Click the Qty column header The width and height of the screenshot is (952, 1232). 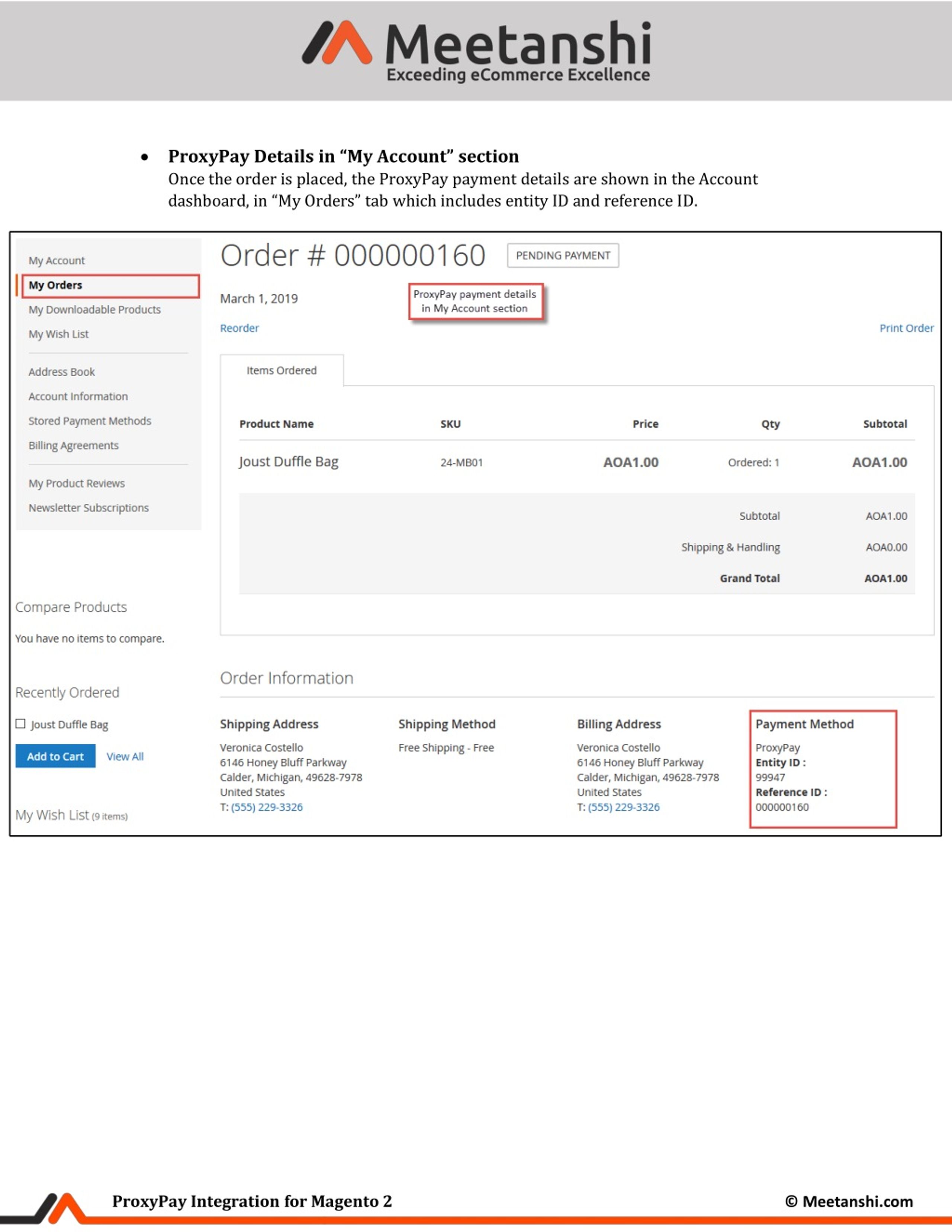click(x=771, y=424)
